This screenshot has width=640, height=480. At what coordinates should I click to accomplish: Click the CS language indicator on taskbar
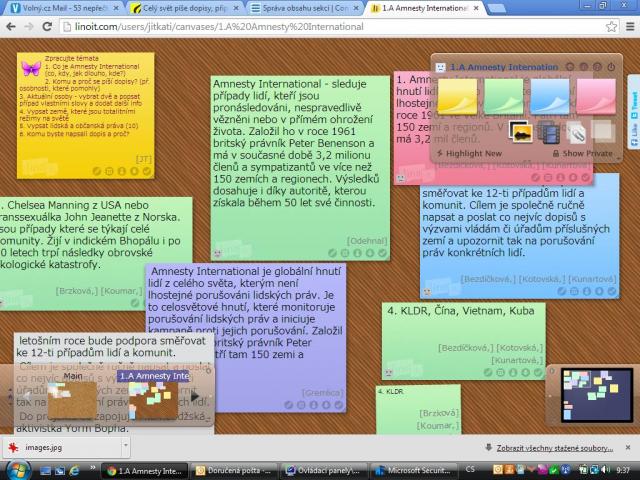[x=470, y=469]
